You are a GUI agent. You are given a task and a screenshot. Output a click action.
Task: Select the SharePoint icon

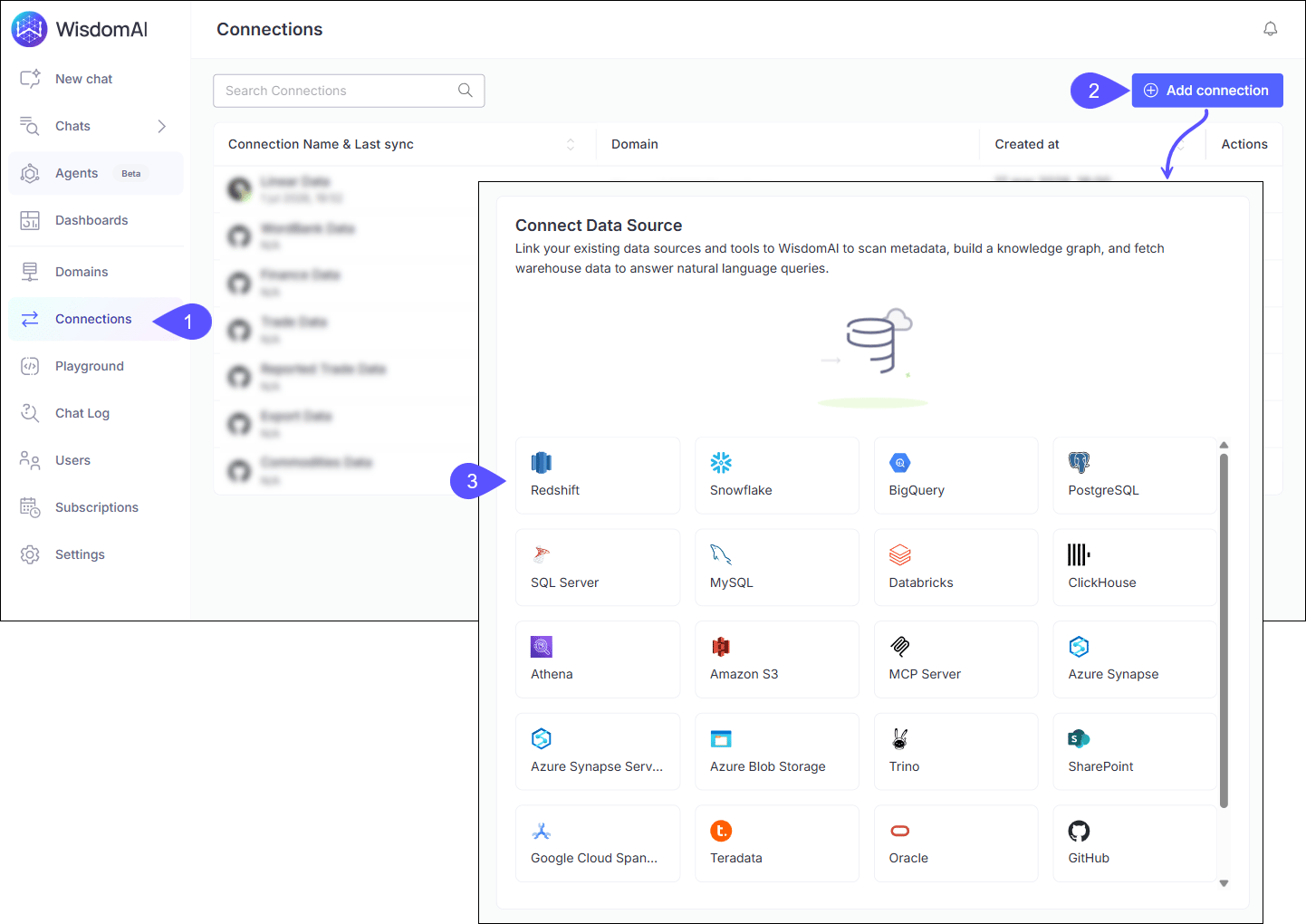coord(1079,739)
